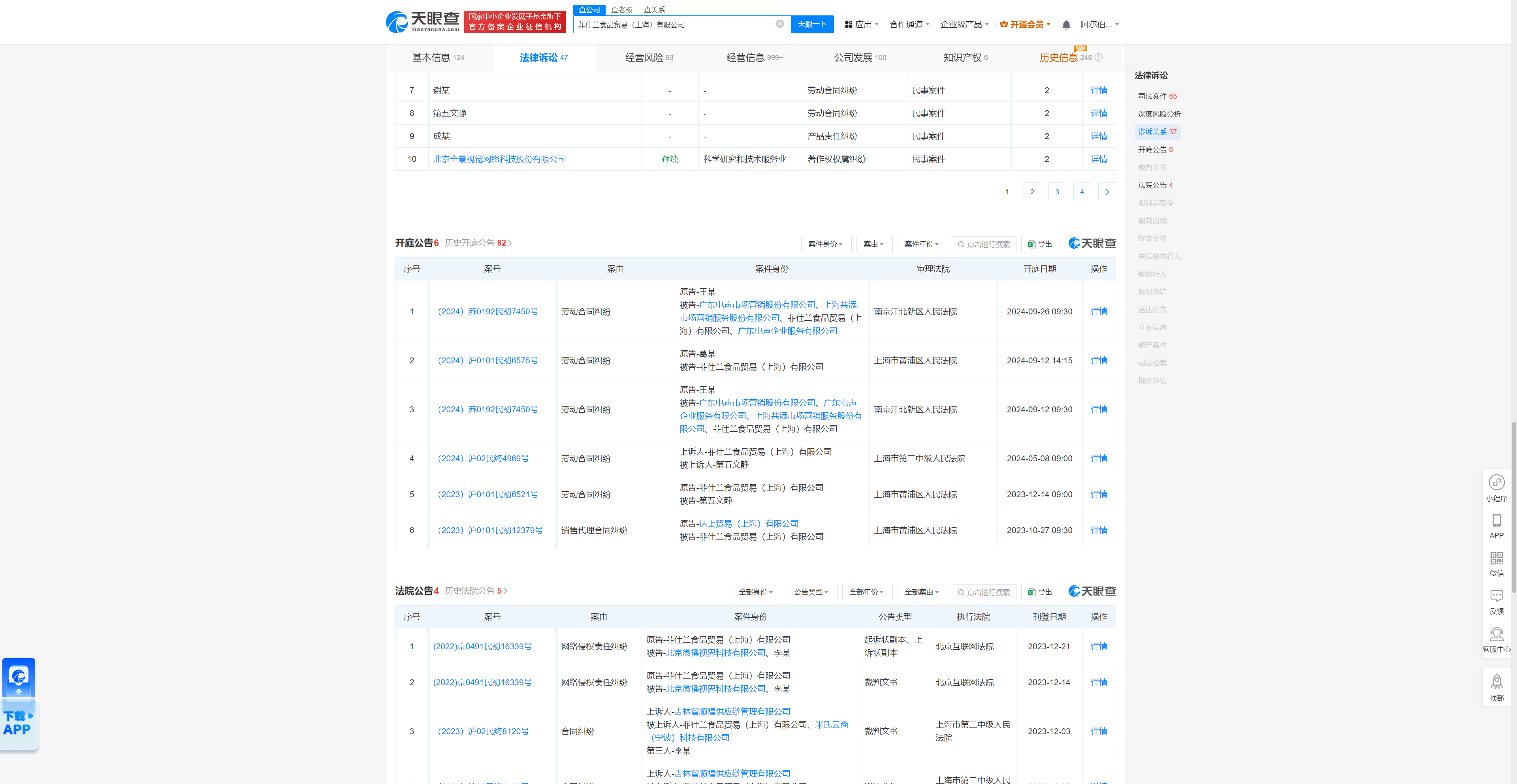Select the 查老板 search tab
Viewport: 1517px width, 784px height.
click(x=621, y=9)
